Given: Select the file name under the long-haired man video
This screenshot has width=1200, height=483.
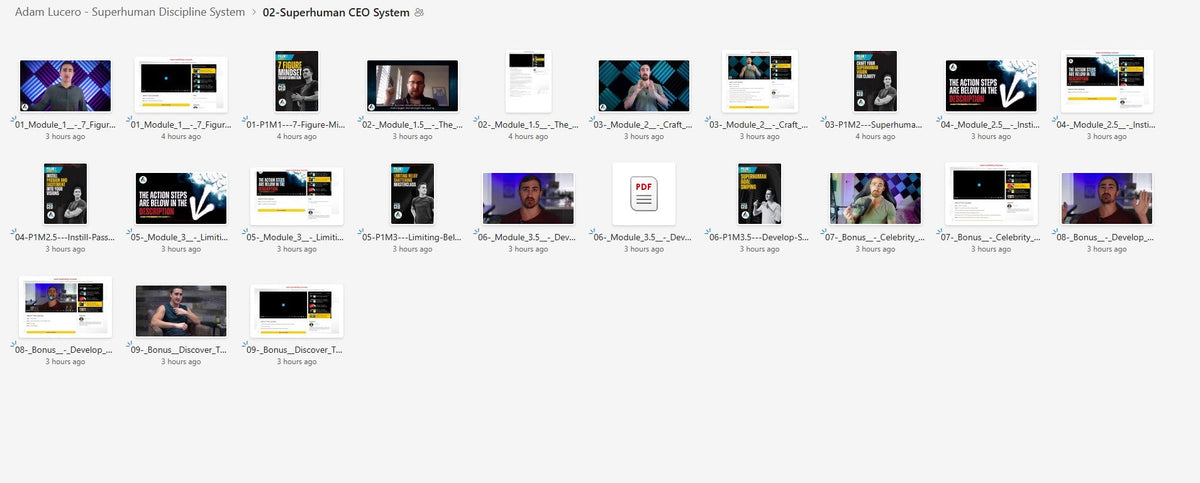Looking at the screenshot, I should point(876,237).
